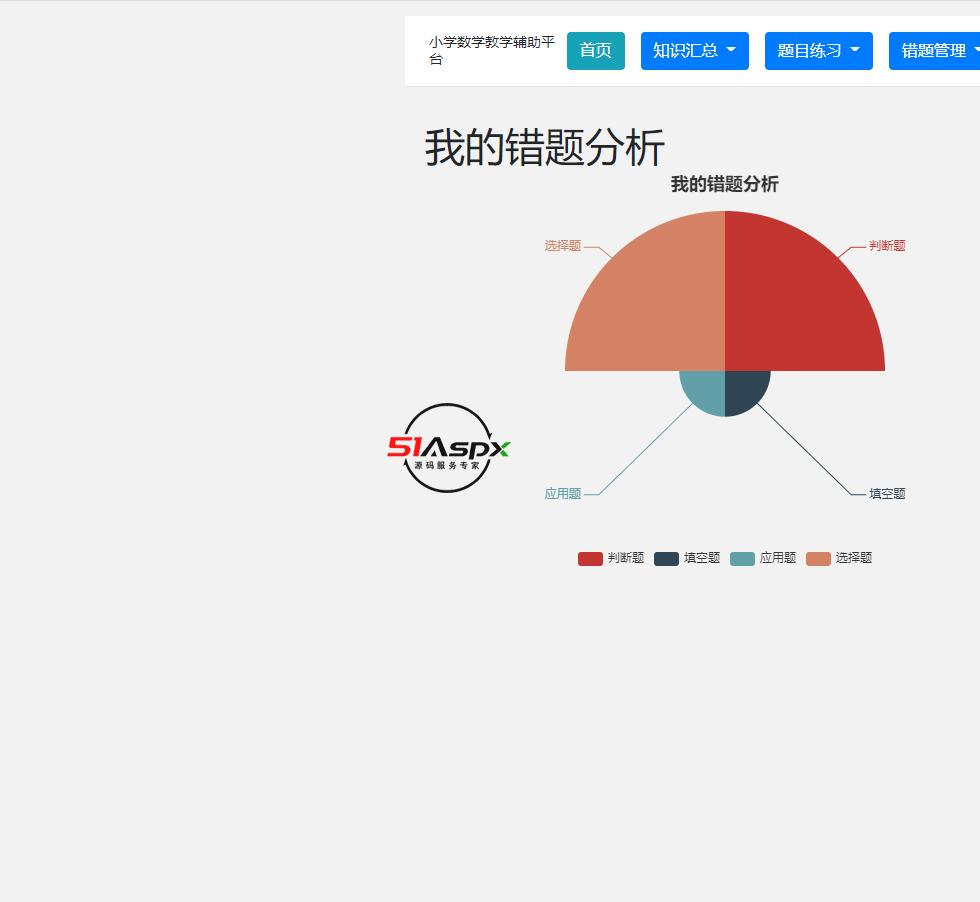The height and width of the screenshot is (902, 980).
Task: Open the 题目练习 dropdown menu
Action: click(818, 50)
